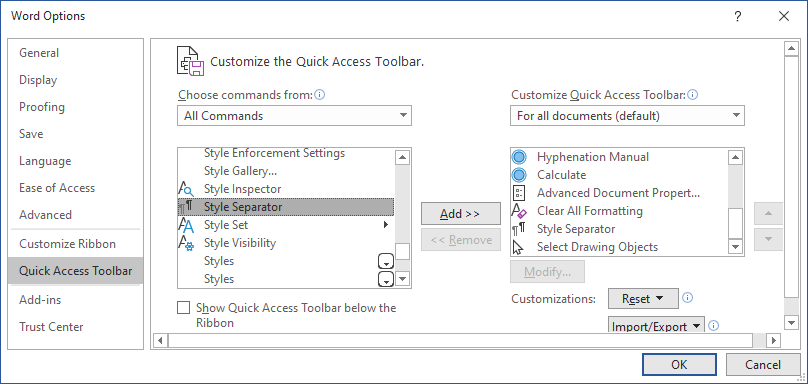
Task: Click toolbar list scroll up arrow
Action: (735, 157)
